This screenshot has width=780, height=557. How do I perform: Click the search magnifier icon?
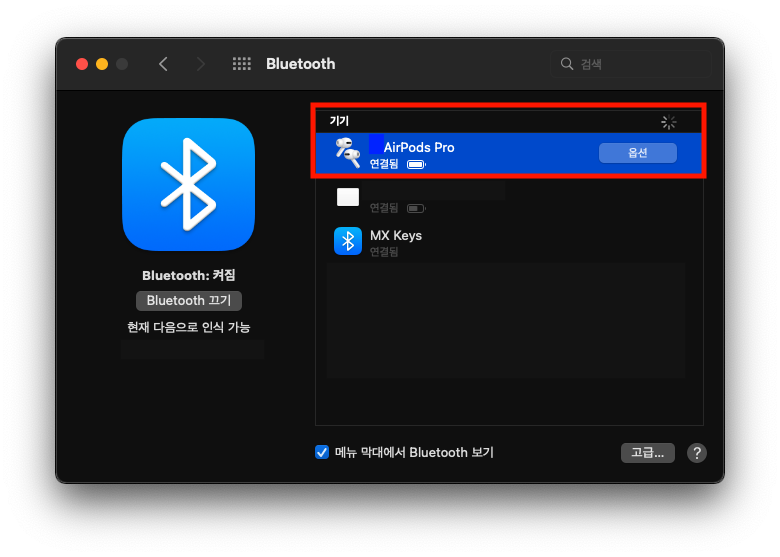point(567,64)
